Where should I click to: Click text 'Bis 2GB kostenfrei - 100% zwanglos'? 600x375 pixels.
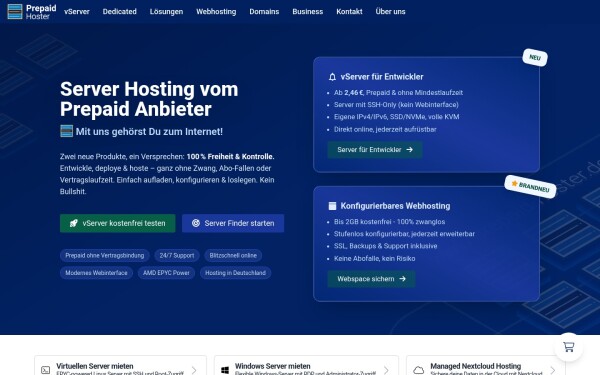coord(390,222)
